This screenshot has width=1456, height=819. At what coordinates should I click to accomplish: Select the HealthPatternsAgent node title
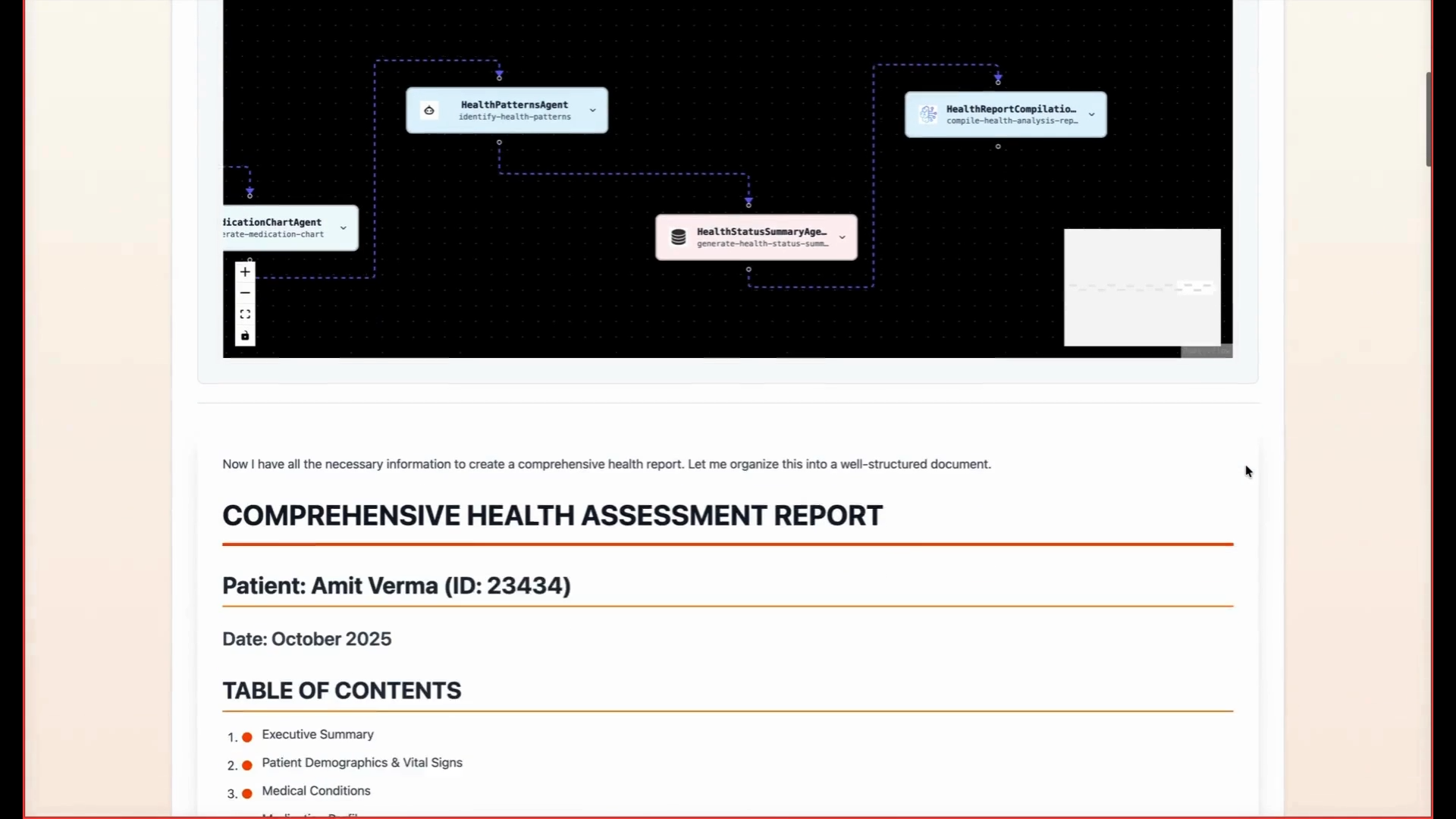point(514,105)
